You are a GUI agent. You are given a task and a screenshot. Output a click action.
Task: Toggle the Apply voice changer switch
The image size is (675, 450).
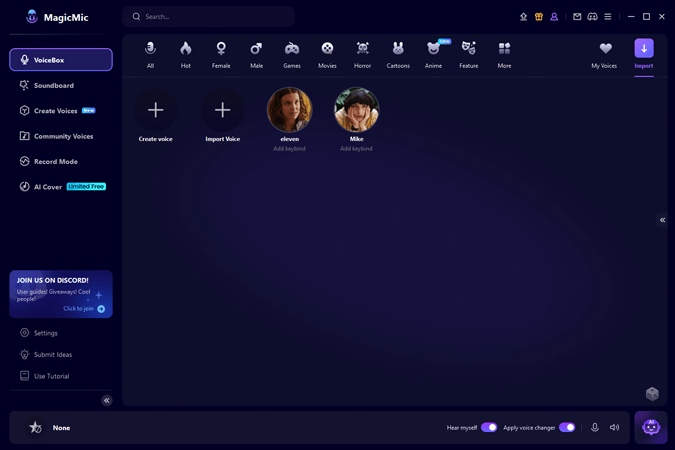[x=567, y=427]
